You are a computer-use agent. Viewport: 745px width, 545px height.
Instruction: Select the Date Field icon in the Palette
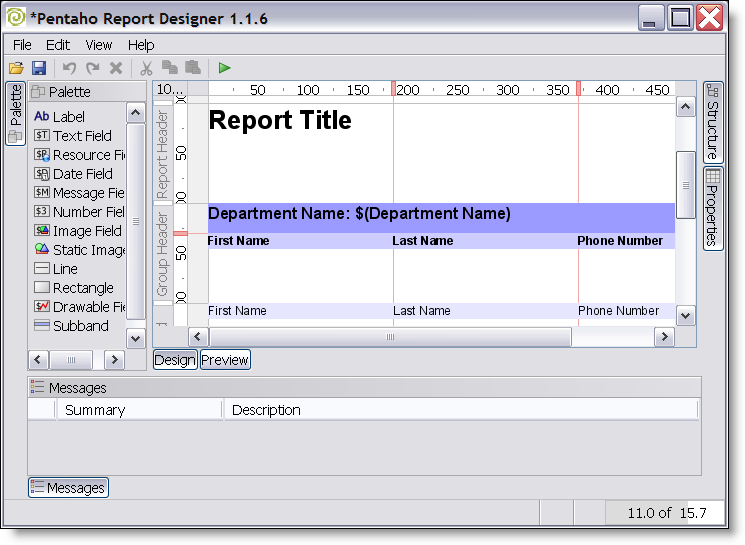click(x=42, y=173)
